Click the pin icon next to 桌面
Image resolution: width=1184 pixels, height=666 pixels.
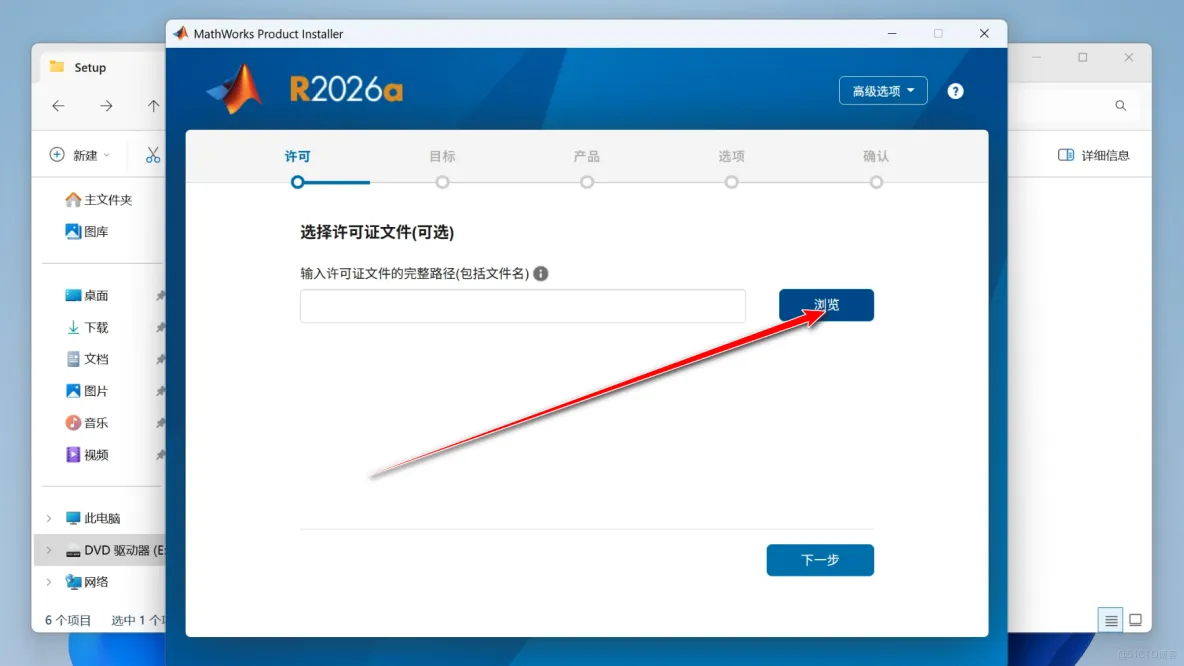pos(160,295)
